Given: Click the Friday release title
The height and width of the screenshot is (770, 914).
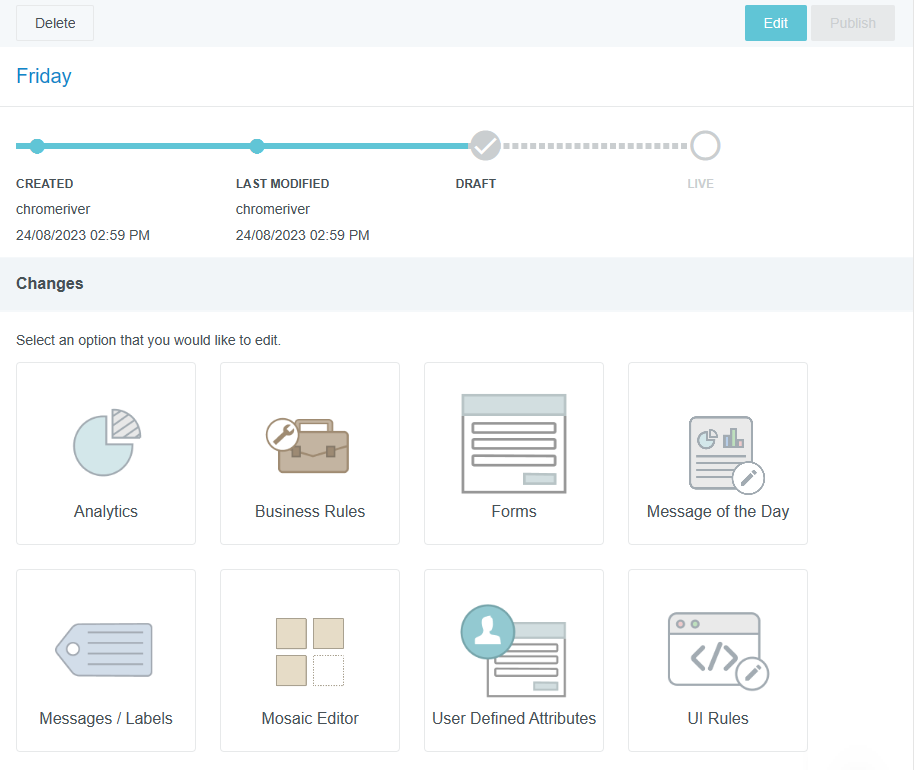Looking at the screenshot, I should (44, 76).
